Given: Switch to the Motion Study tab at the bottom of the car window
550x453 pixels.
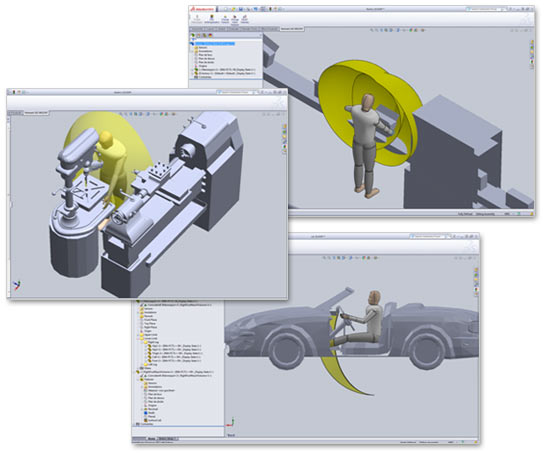Looking at the screenshot, I should (x=167, y=439).
